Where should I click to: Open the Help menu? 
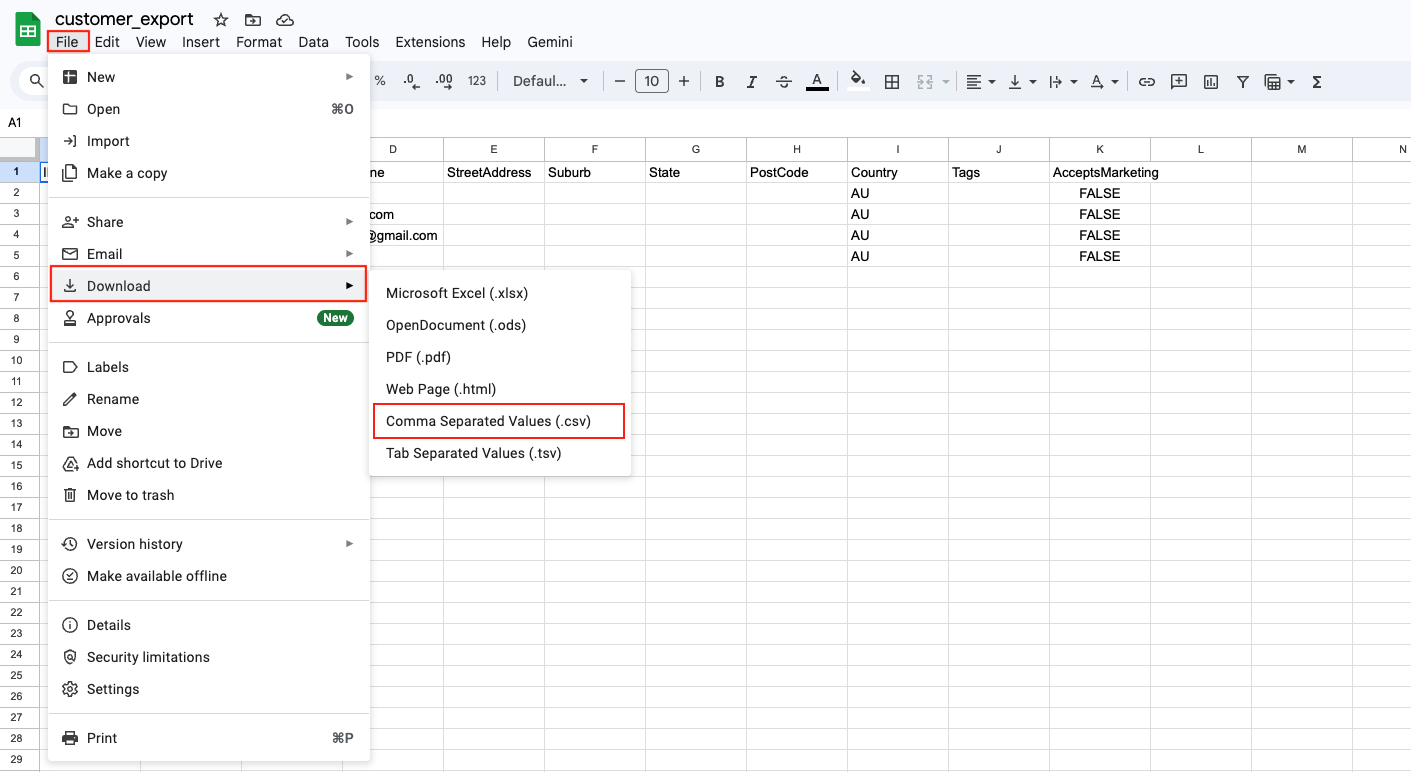(496, 42)
